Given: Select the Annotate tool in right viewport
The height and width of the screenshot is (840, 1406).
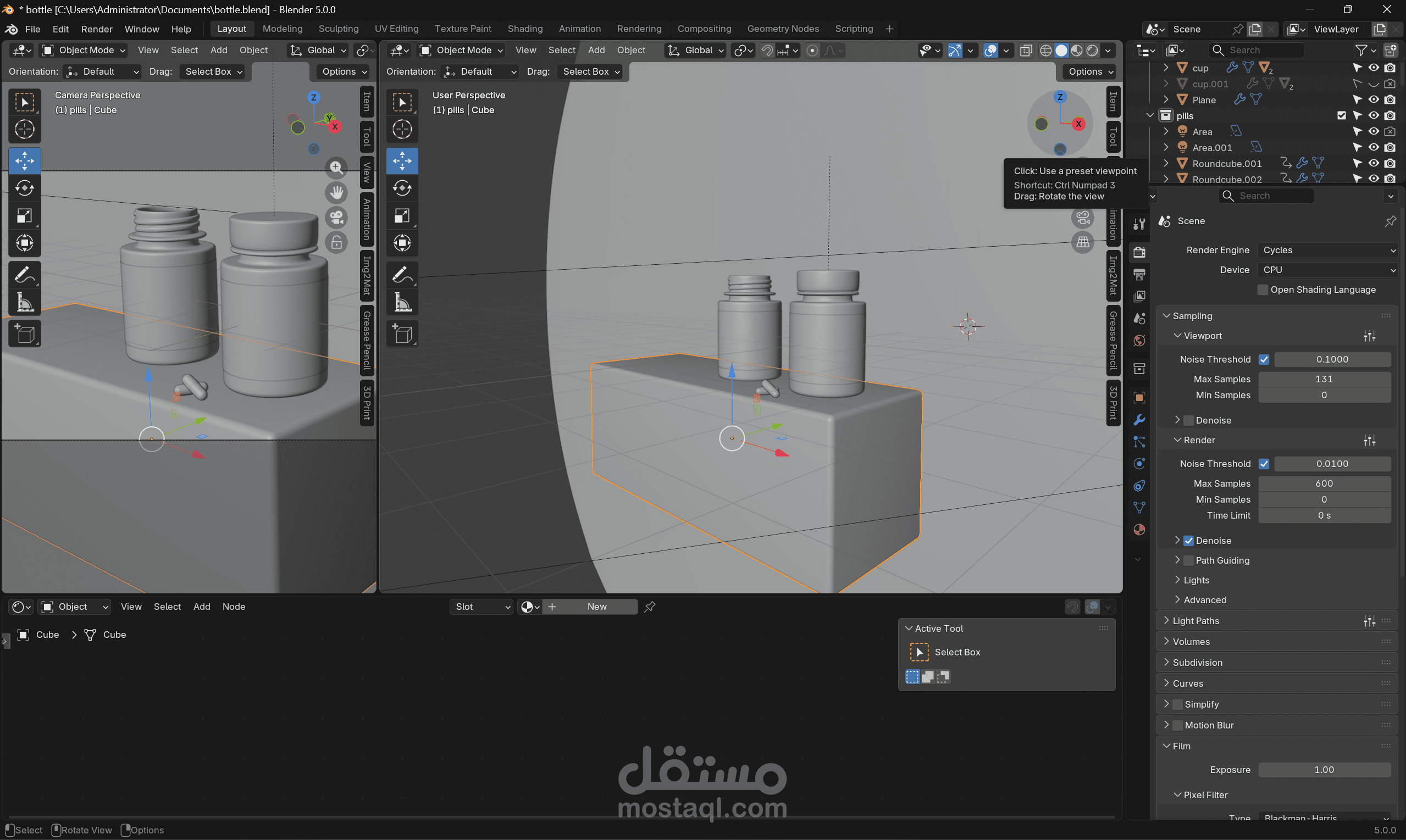Looking at the screenshot, I should pos(402,275).
